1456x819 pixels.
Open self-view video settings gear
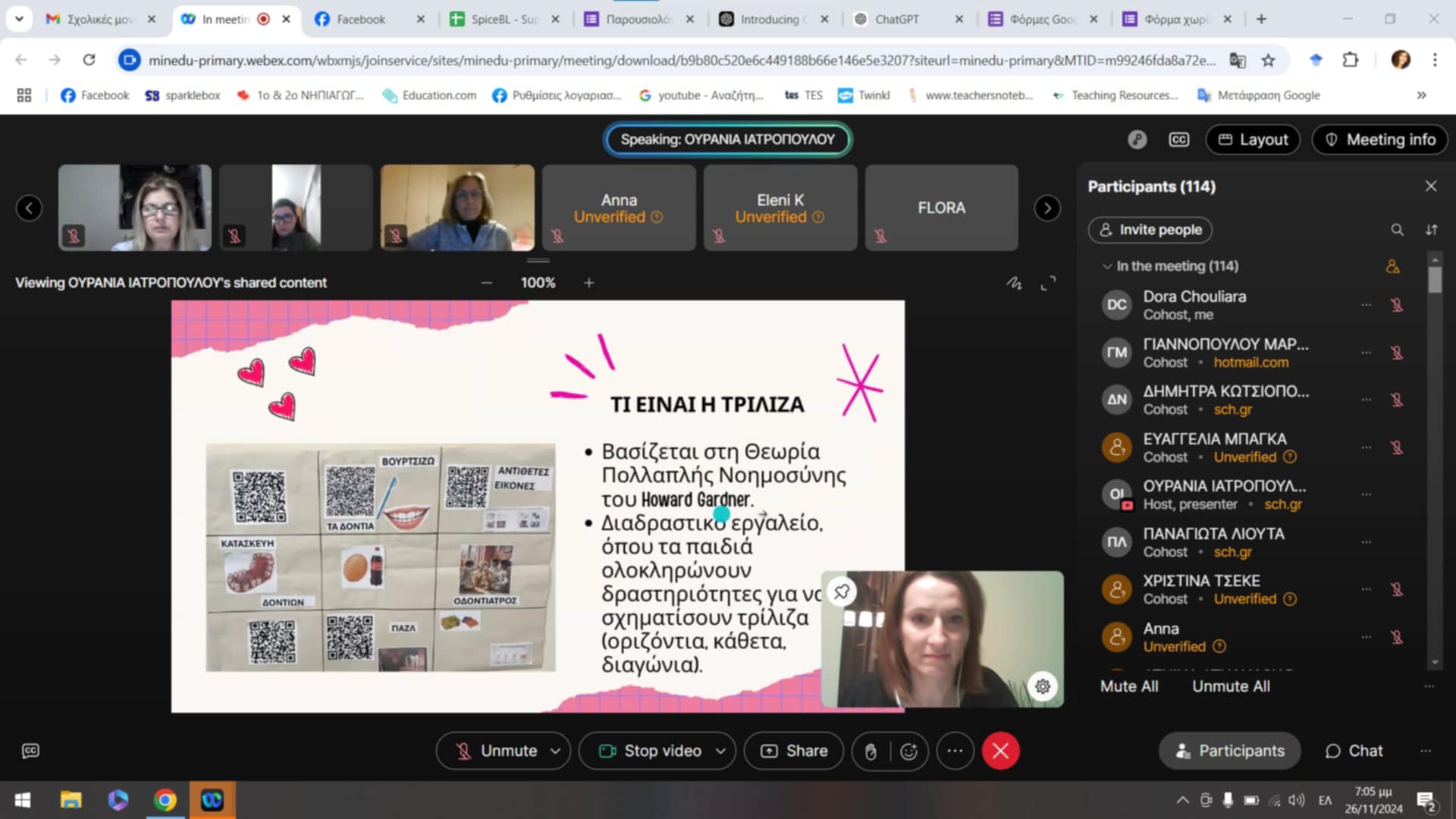click(x=1043, y=686)
